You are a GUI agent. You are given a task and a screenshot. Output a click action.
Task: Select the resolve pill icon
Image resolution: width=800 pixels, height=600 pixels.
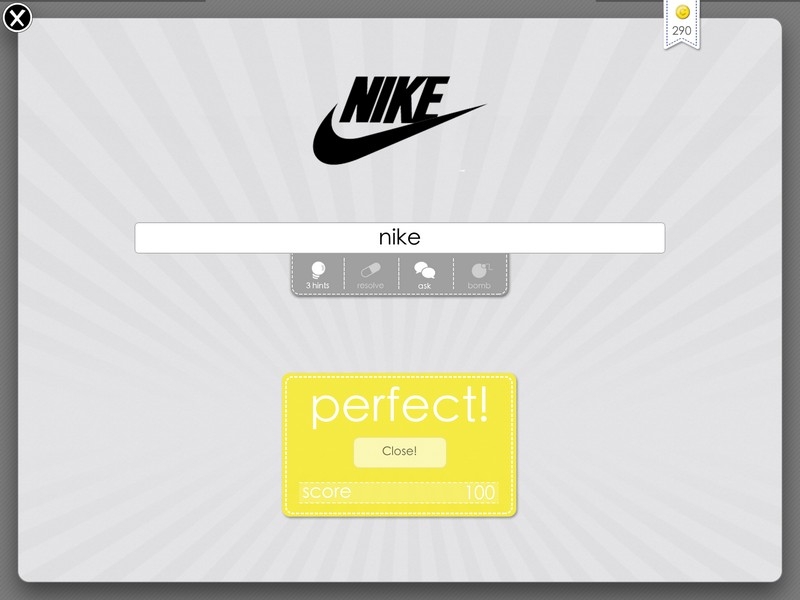(x=371, y=269)
